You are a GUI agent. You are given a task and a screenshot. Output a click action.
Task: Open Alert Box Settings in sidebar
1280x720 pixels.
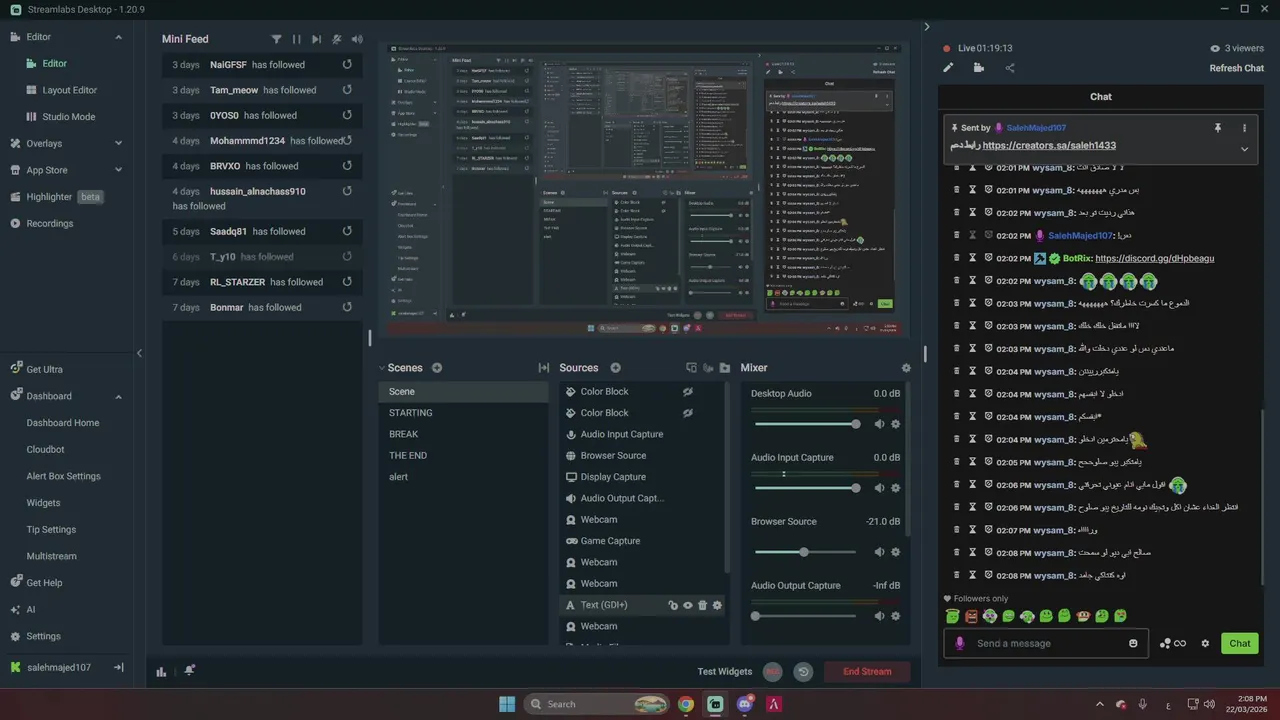[x=63, y=476]
